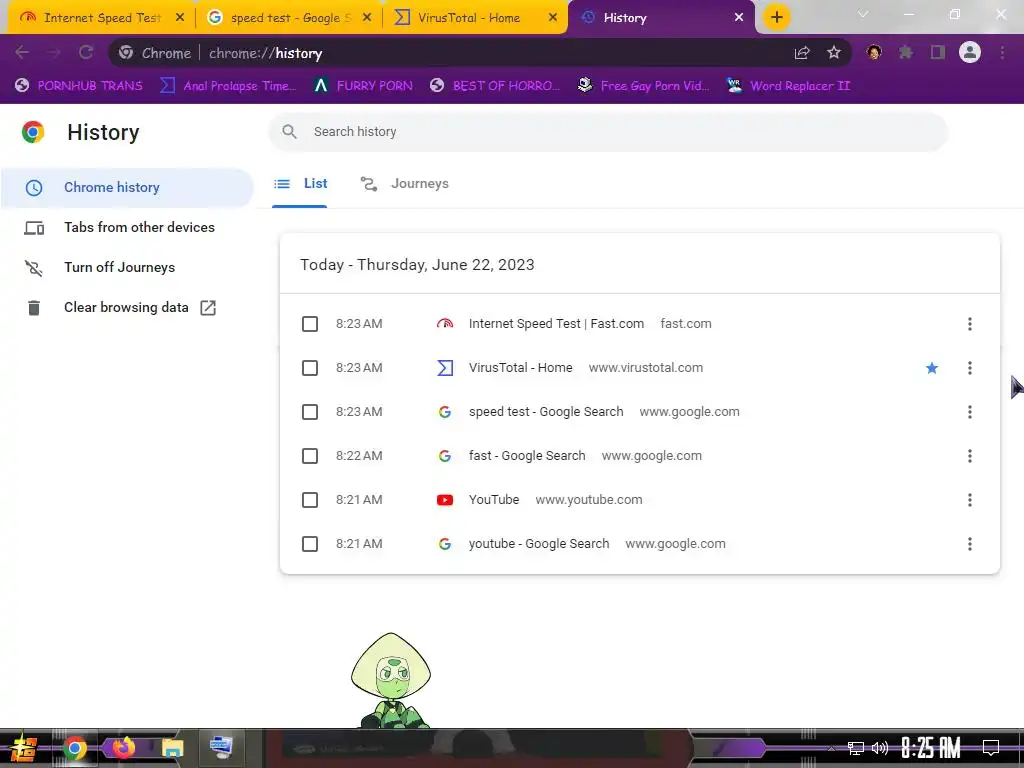The height and width of the screenshot is (768, 1024).
Task: Click the 8:25 AM taskbar clock
Action: pyautogui.click(x=931, y=748)
